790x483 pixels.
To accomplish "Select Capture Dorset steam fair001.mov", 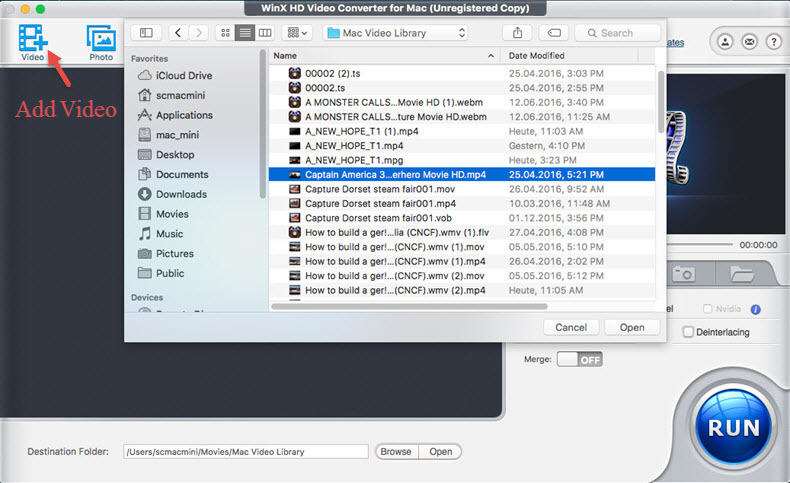I will coord(462,189).
